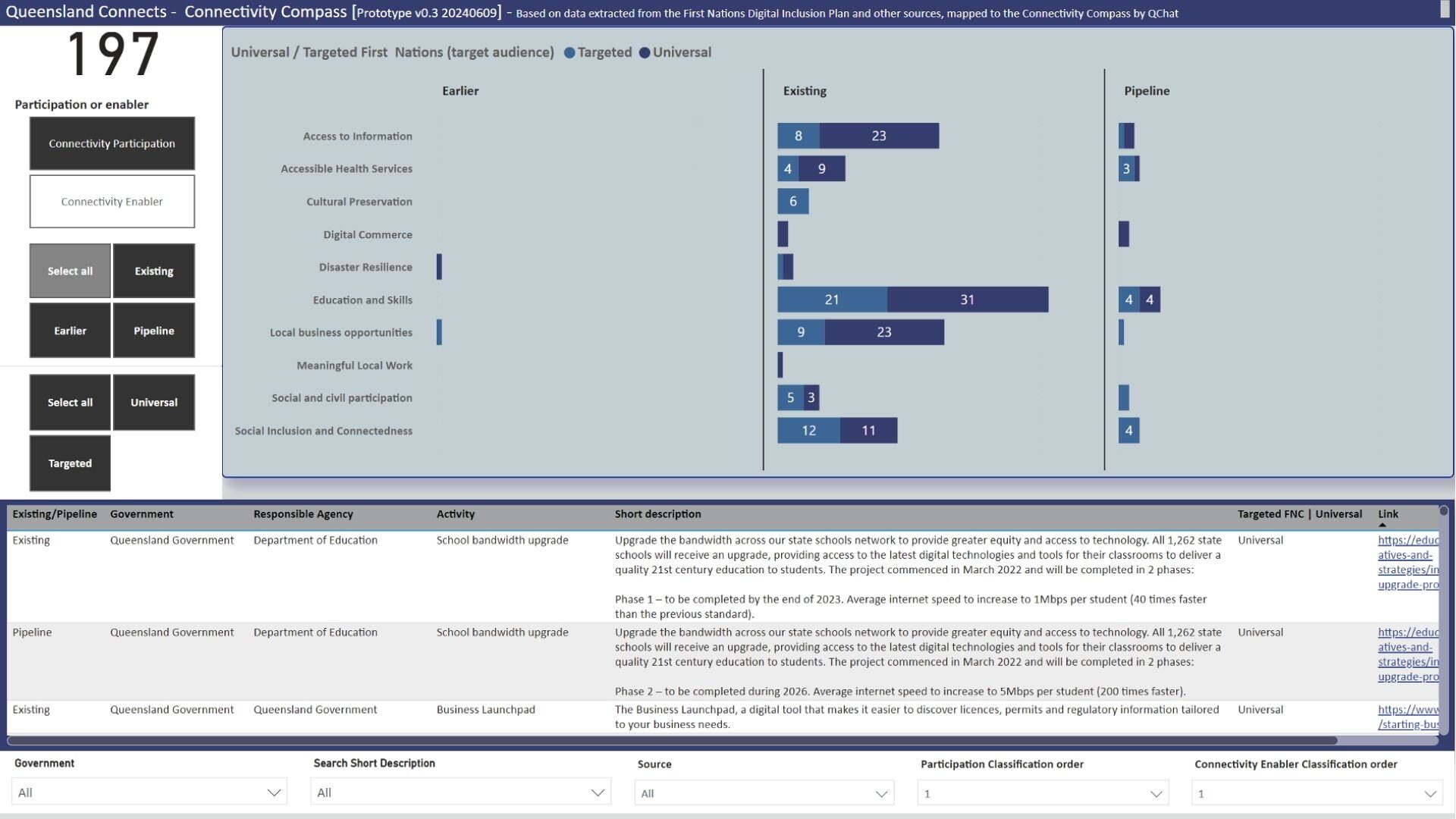This screenshot has width=1456, height=819.
Task: Click the Meaningful Local Work category label
Action: click(354, 366)
